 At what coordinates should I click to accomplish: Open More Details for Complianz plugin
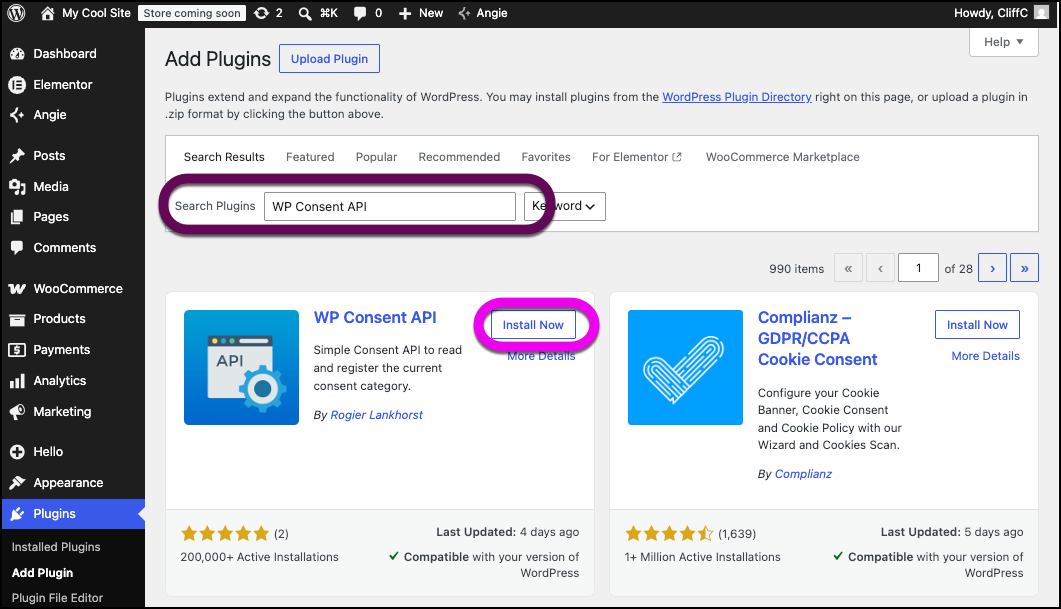tap(985, 356)
